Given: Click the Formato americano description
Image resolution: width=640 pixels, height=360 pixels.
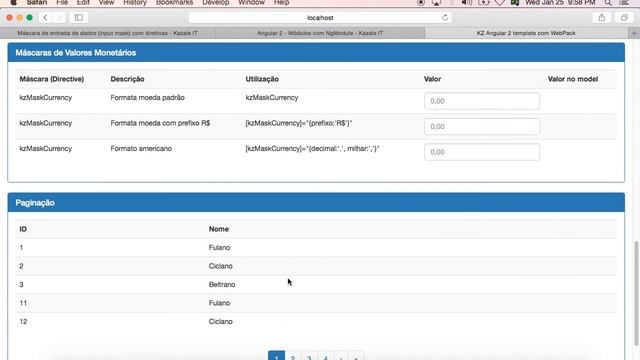Looking at the screenshot, I should pos(141,149).
